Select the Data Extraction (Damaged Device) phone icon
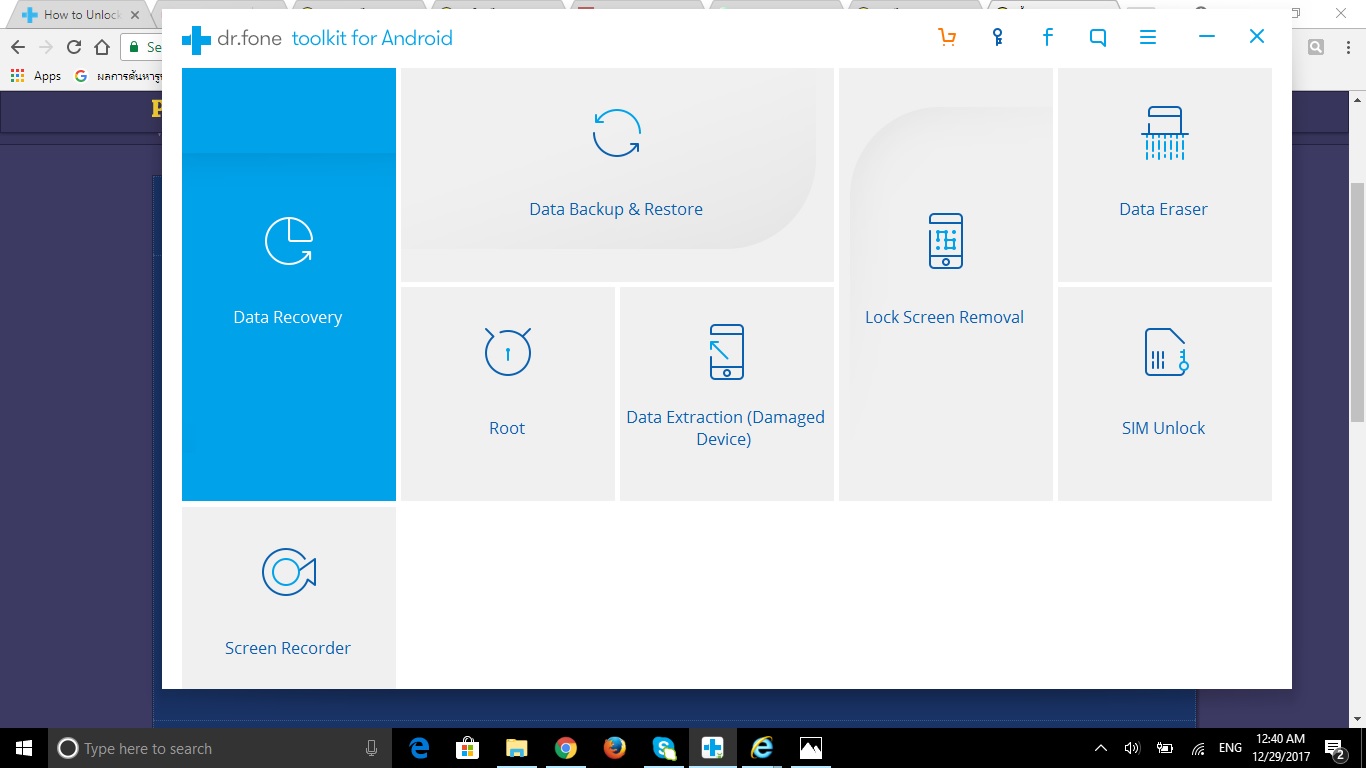Screen dimensions: 1366x768 coord(727,352)
